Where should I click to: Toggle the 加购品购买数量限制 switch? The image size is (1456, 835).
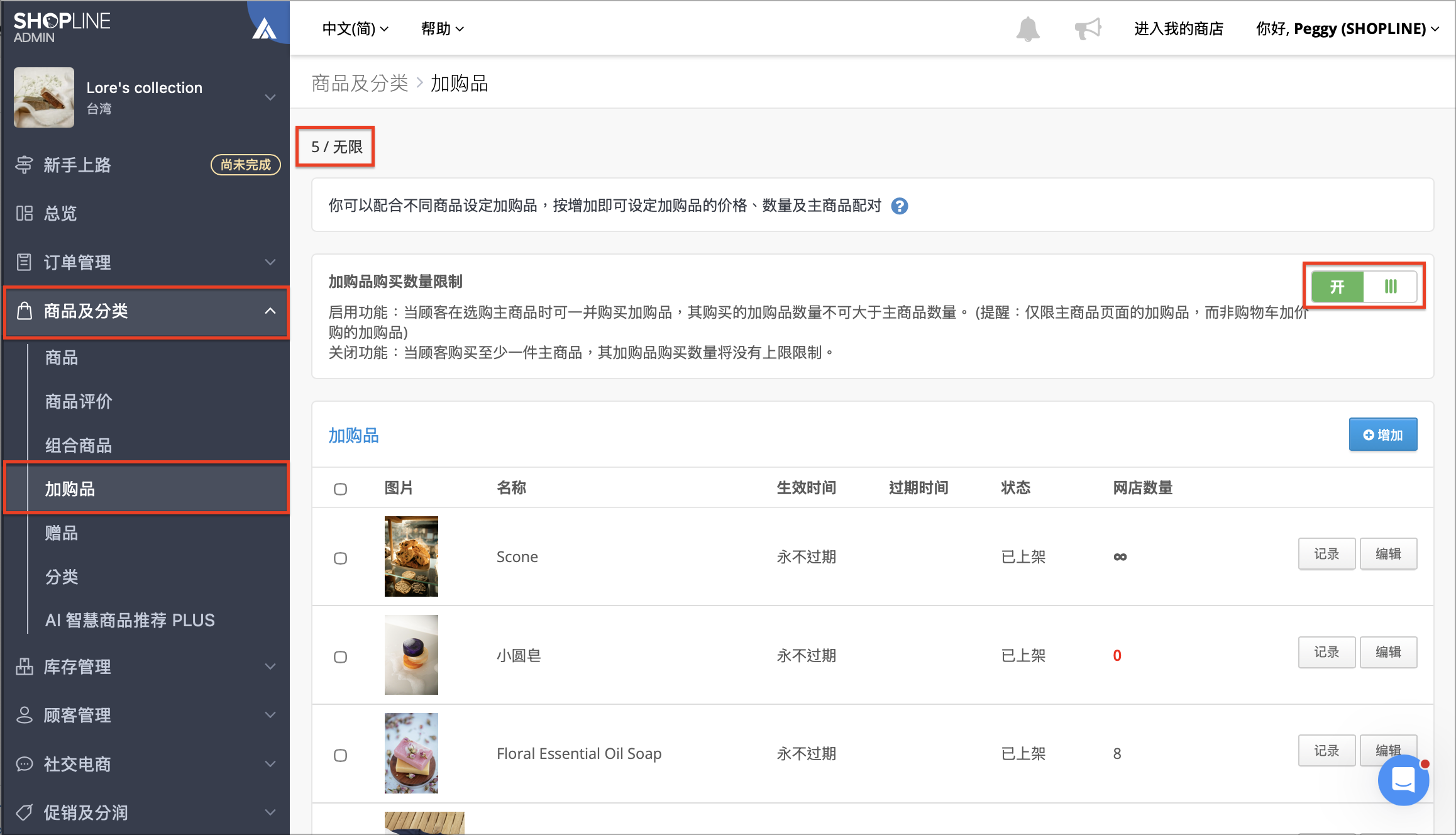[x=1364, y=287]
